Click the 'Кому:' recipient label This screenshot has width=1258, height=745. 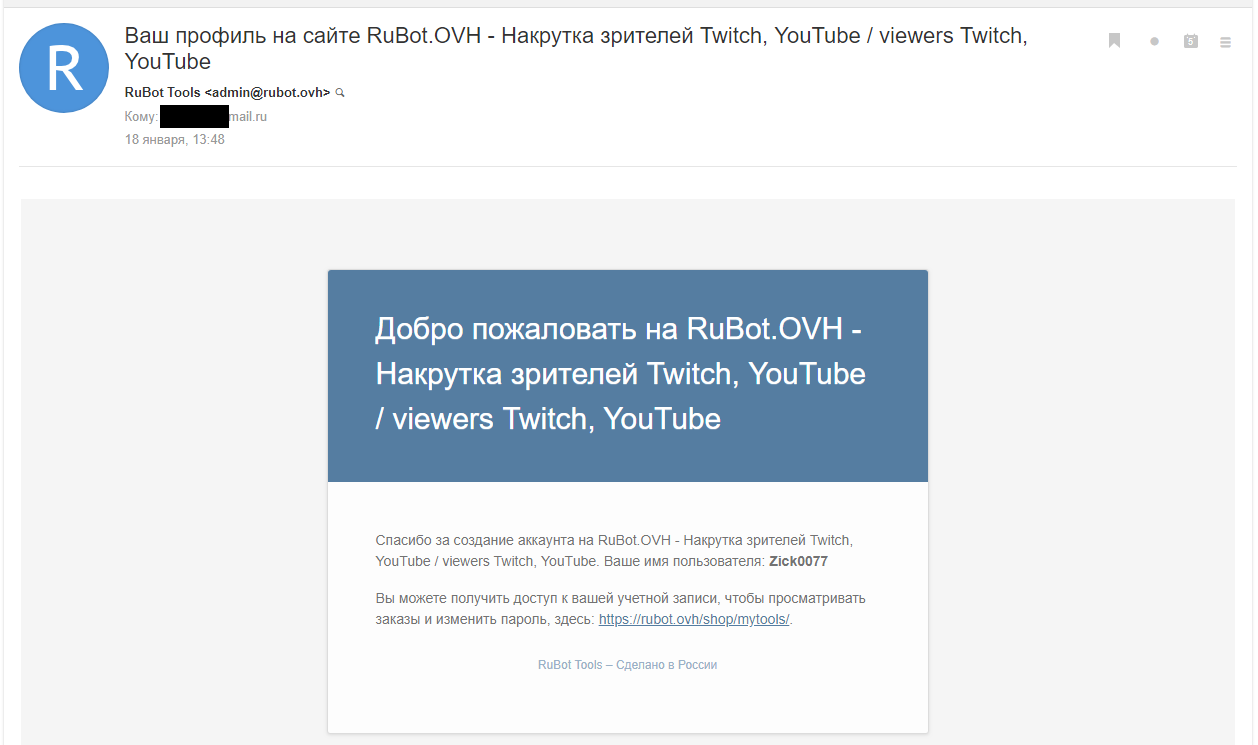point(141,117)
